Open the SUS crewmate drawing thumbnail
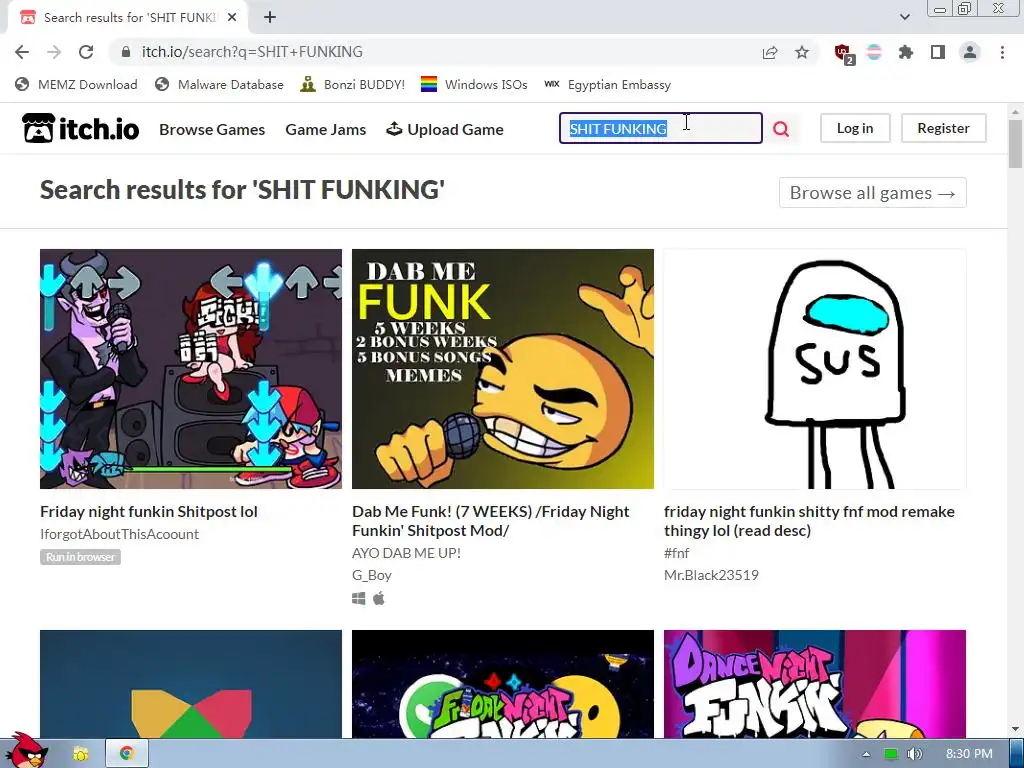1024x768 pixels. tap(815, 369)
